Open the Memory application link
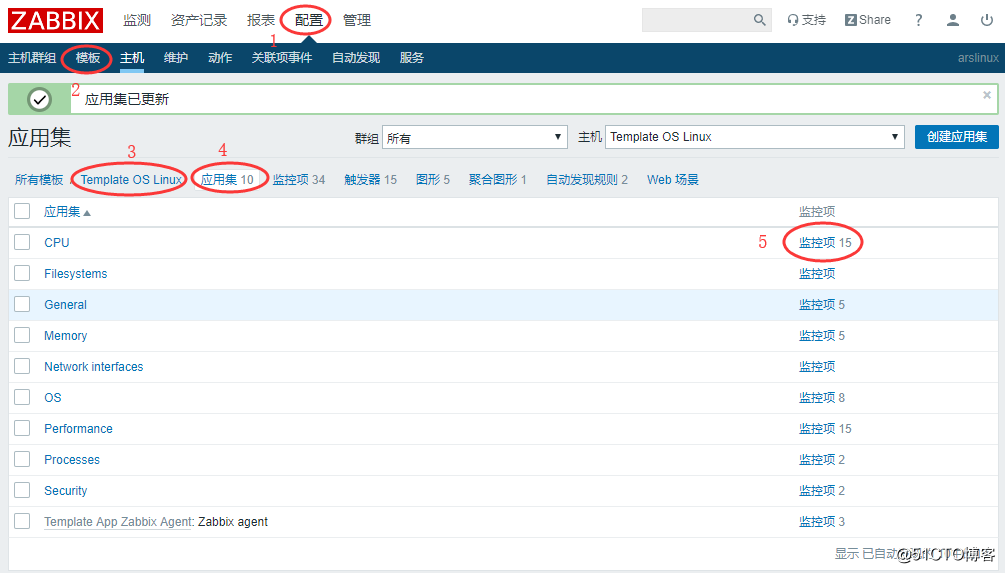This screenshot has width=1005, height=573. click(x=65, y=336)
